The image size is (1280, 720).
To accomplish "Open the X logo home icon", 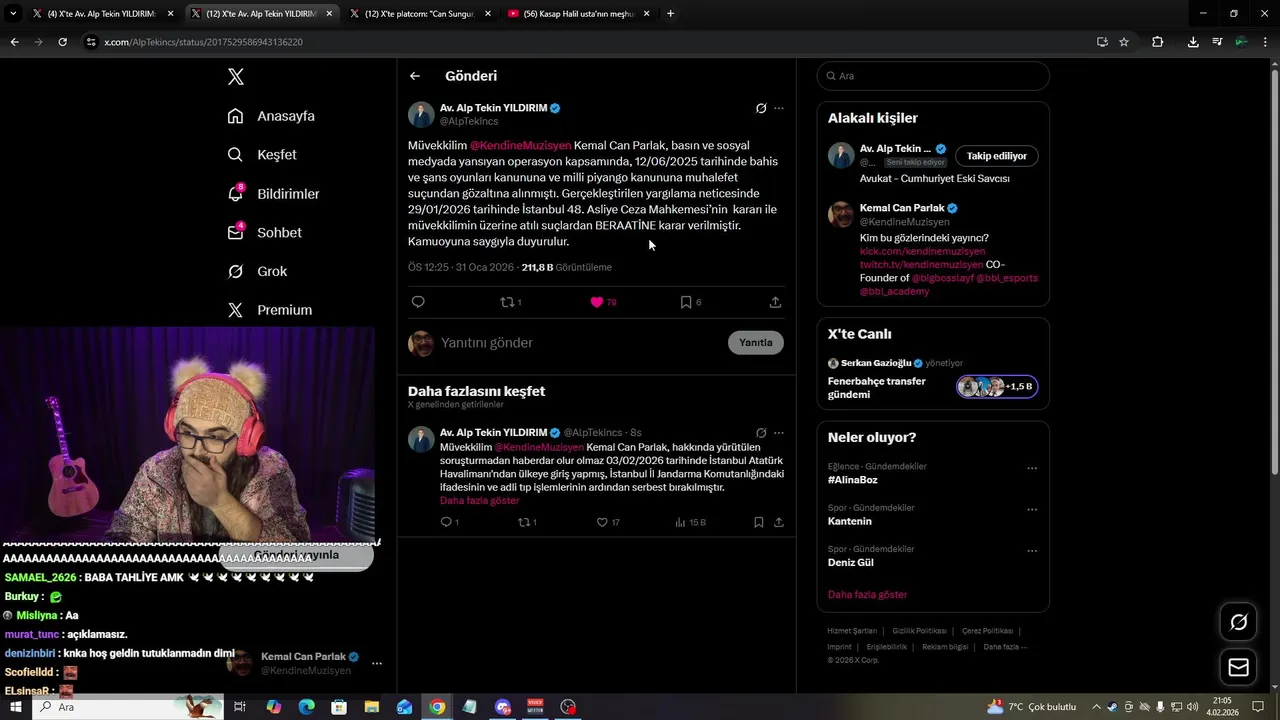I will coord(235,77).
